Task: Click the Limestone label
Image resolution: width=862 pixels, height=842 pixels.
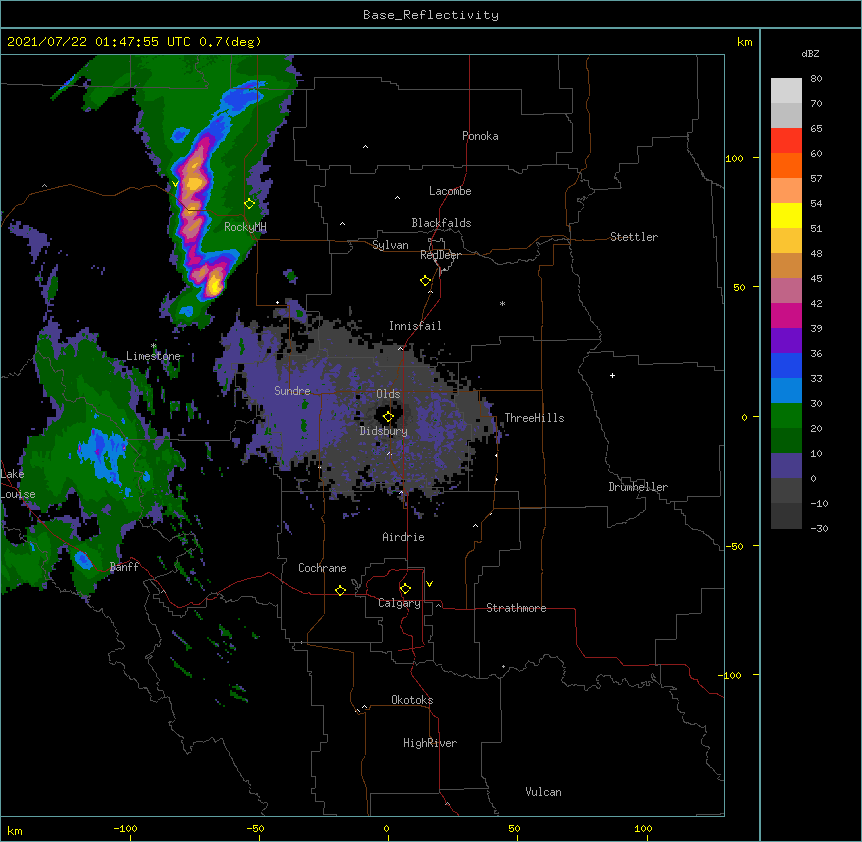Action: click(x=153, y=356)
